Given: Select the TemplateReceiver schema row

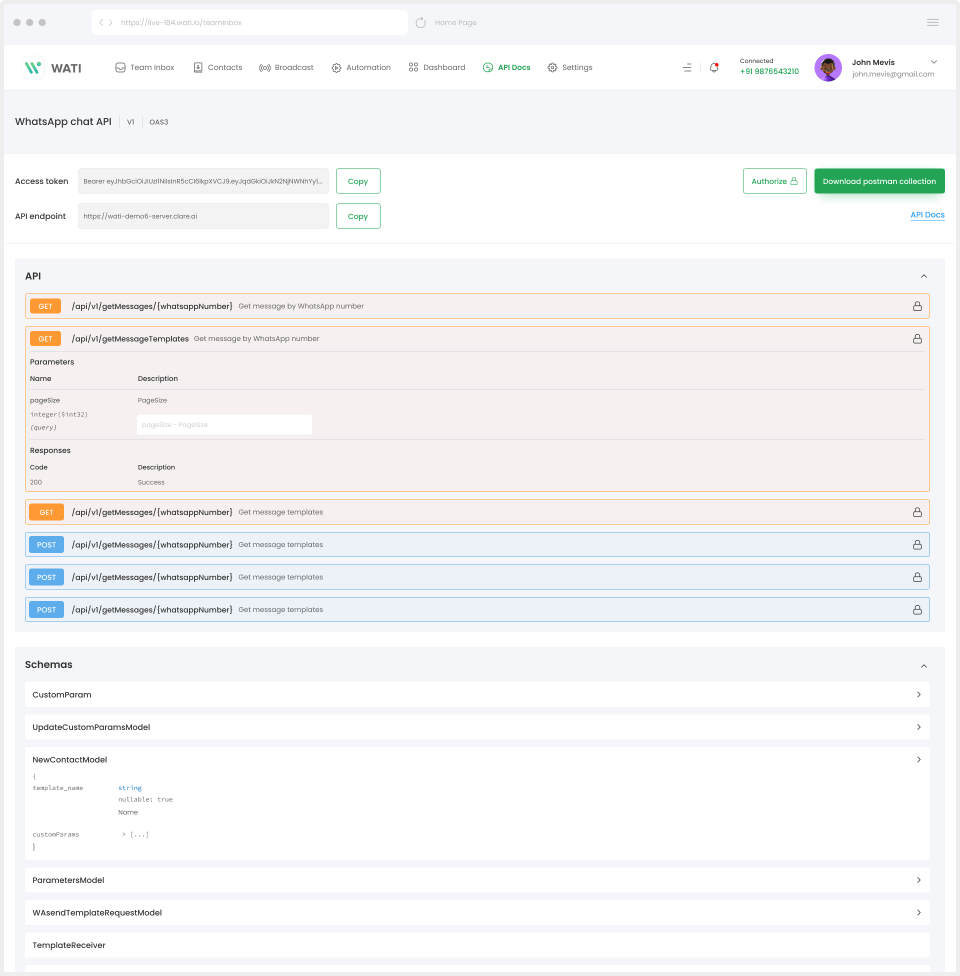Looking at the screenshot, I should coord(478,945).
